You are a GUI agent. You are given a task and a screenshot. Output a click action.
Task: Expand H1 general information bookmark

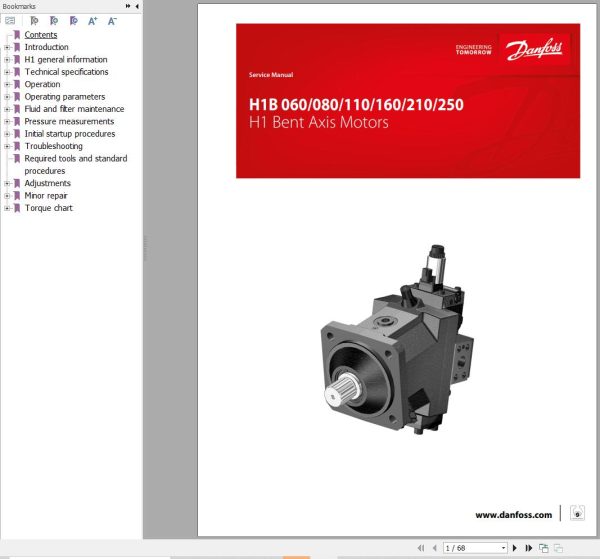7,59
